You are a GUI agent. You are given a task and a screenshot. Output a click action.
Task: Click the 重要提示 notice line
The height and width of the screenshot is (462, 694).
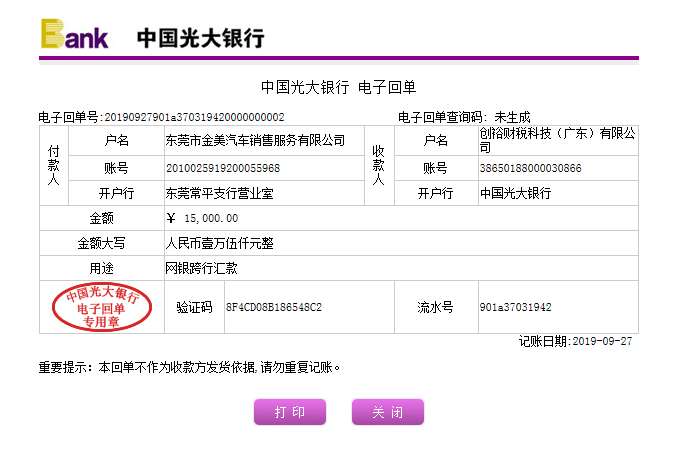[189, 367]
